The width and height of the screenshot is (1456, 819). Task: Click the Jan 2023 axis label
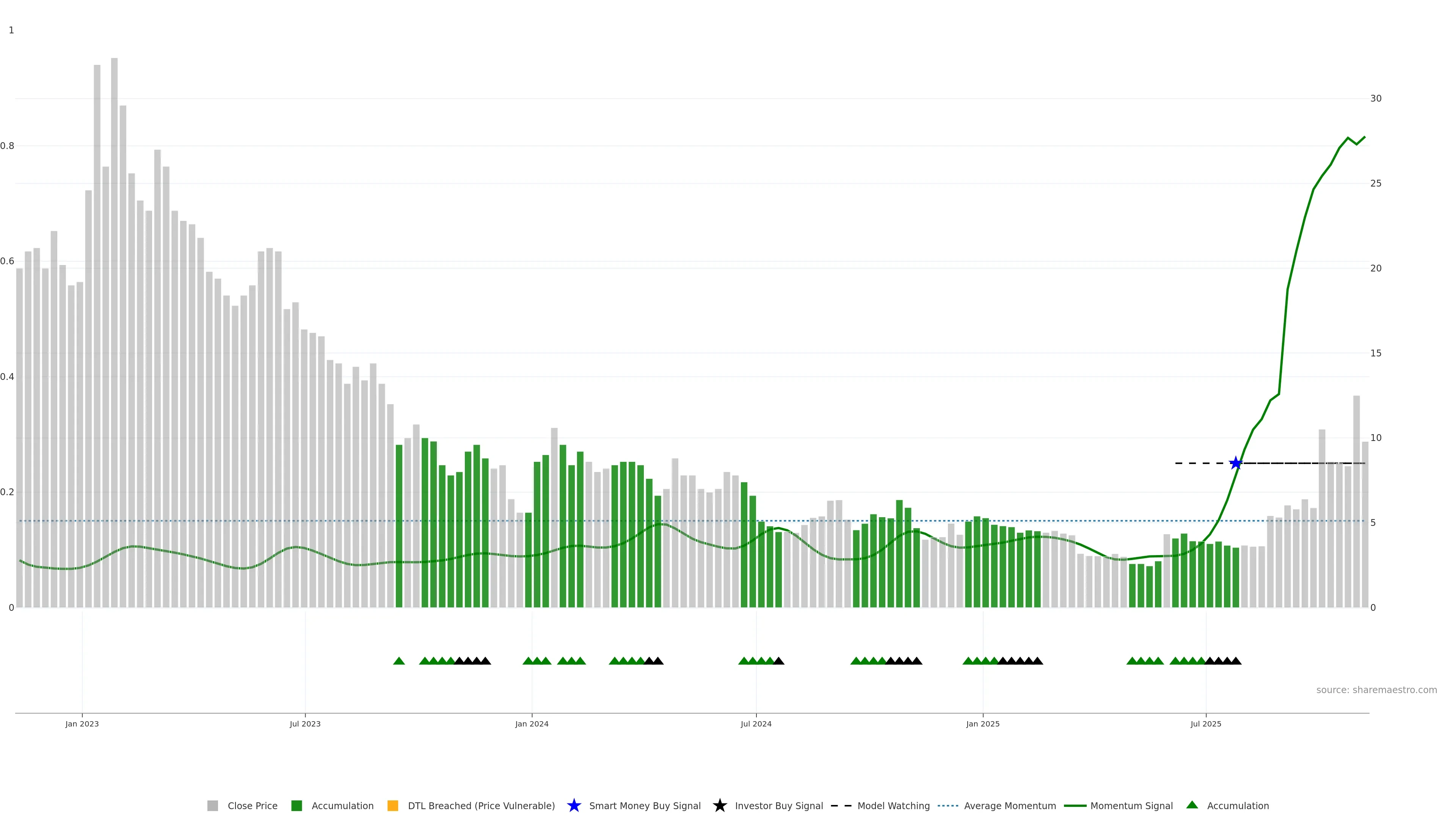click(x=82, y=724)
